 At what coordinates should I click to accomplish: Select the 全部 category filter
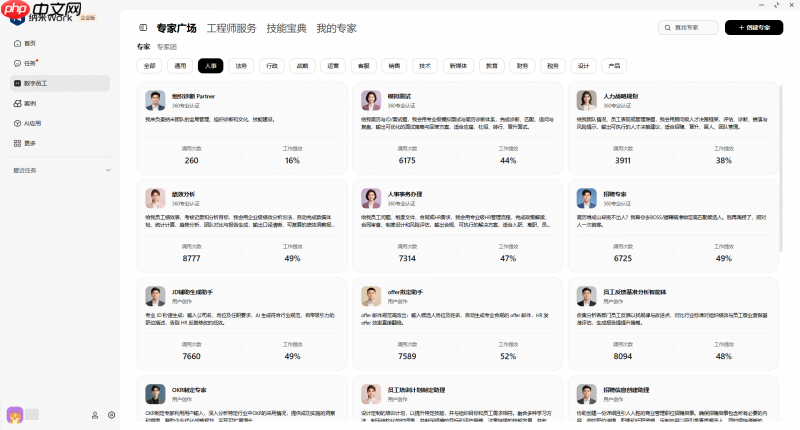pos(149,66)
